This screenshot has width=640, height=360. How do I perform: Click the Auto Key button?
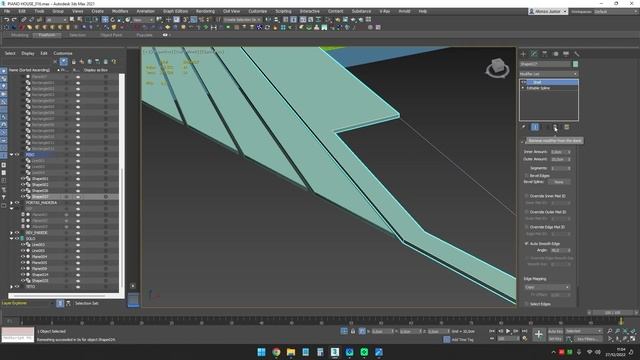tap(555, 331)
